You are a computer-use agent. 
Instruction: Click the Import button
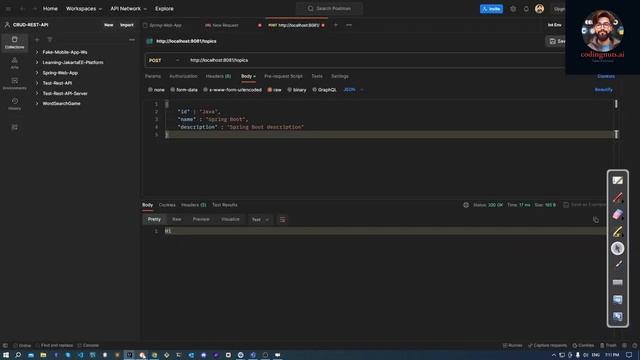(x=127, y=25)
